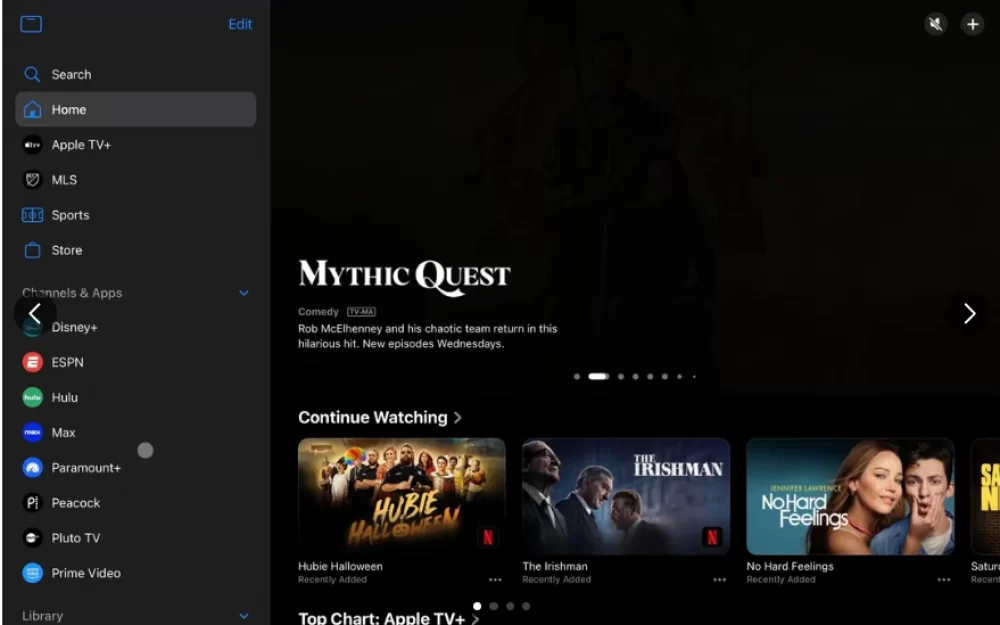Open the Peacock channel label
This screenshot has width=1000, height=625.
[x=76, y=503]
